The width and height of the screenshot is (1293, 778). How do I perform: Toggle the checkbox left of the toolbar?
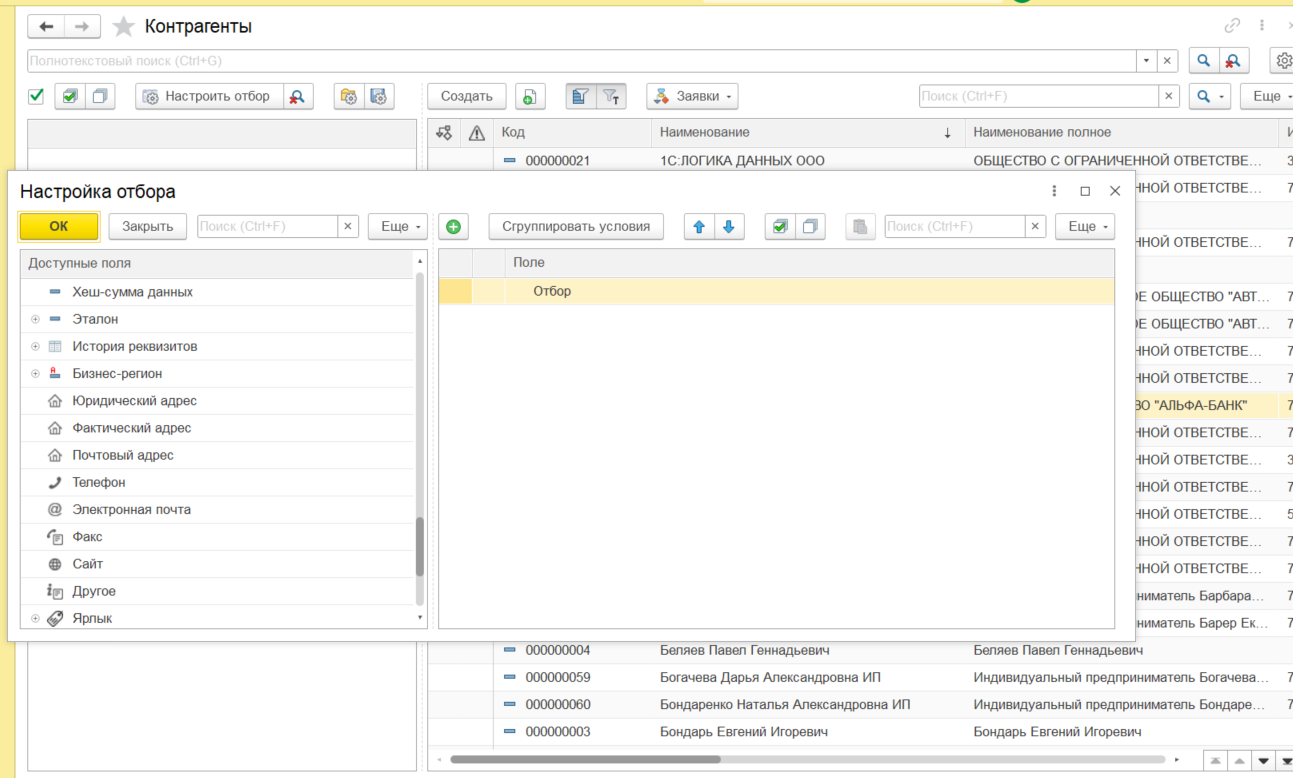36,96
